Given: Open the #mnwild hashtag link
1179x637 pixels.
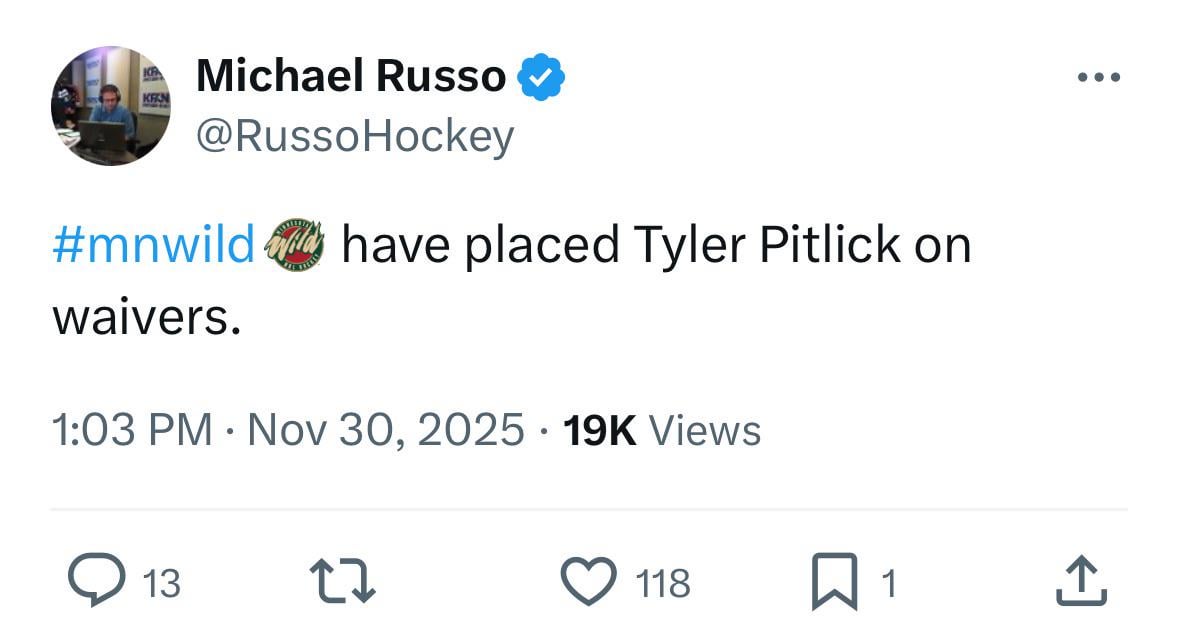Looking at the screenshot, I should tap(152, 243).
